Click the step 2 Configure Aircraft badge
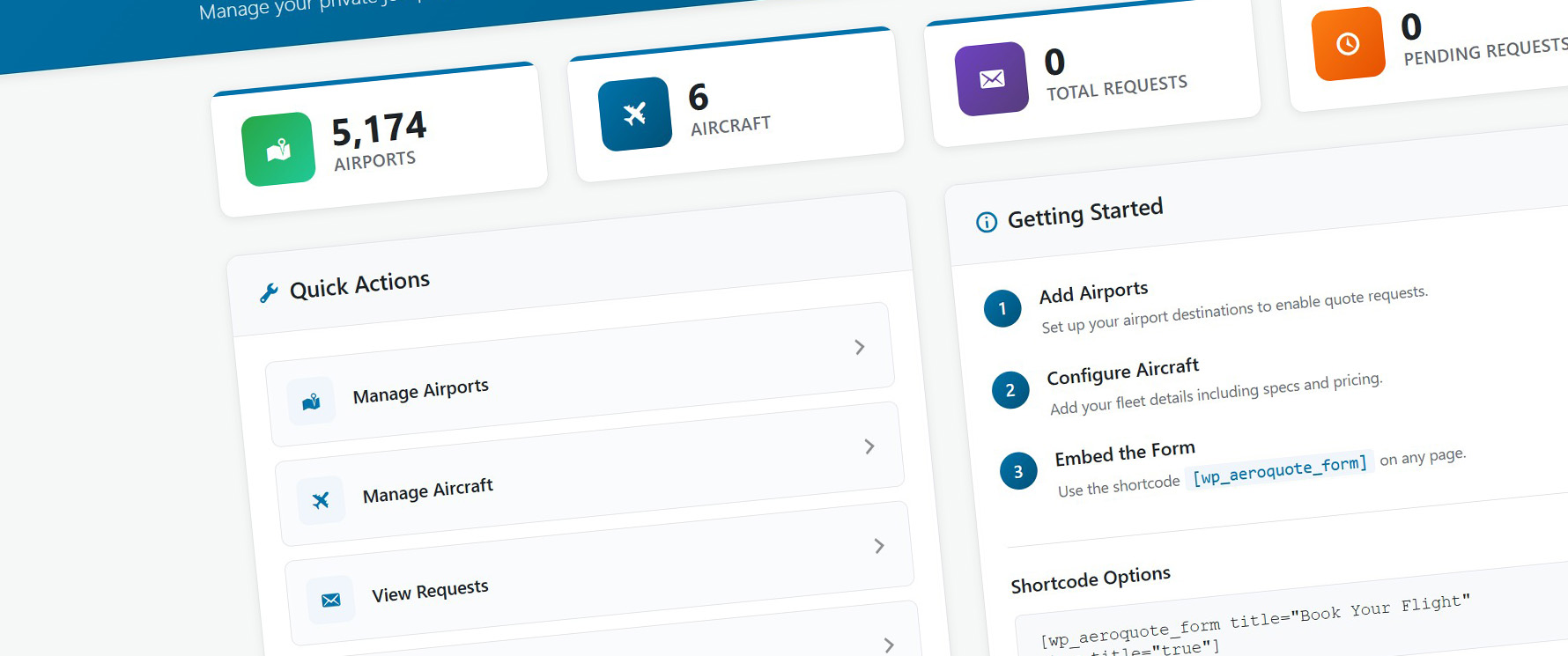Viewport: 1568px width, 656px height. click(x=1010, y=390)
